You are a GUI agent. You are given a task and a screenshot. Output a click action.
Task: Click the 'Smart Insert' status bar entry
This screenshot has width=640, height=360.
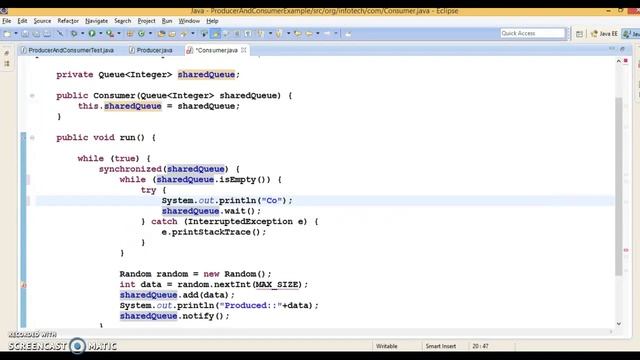(x=440, y=346)
